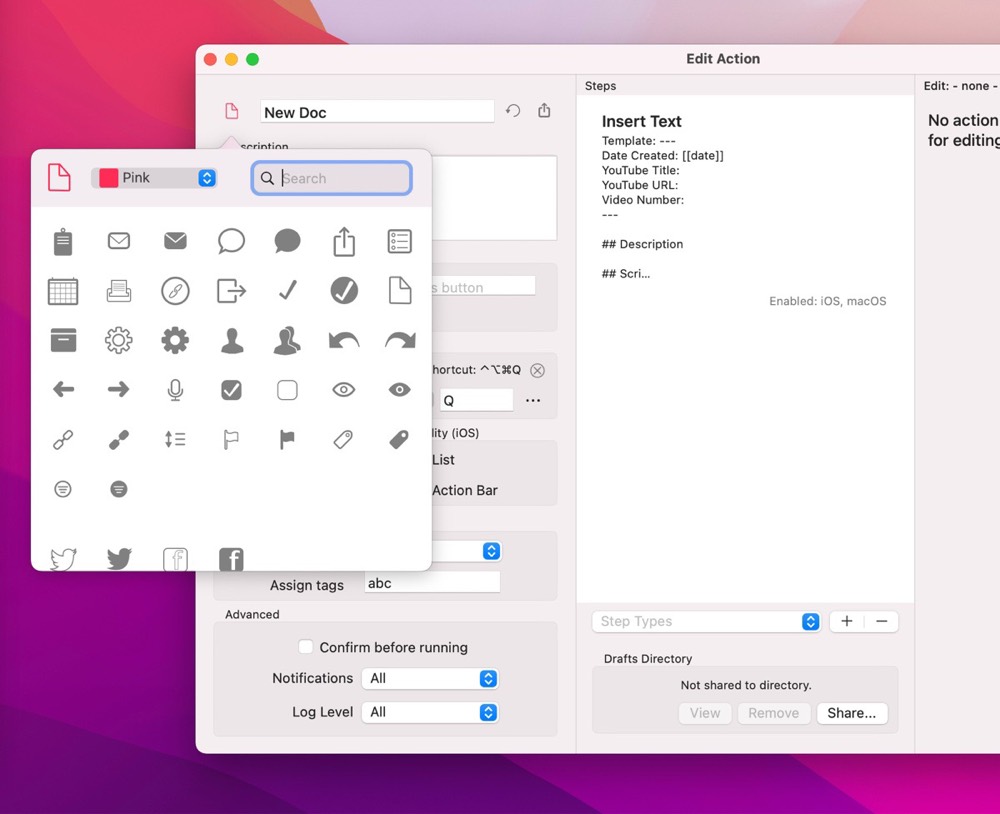Viewport: 1000px width, 814px height.
Task: Click the pink action icon left of New Doc
Action: point(232,111)
